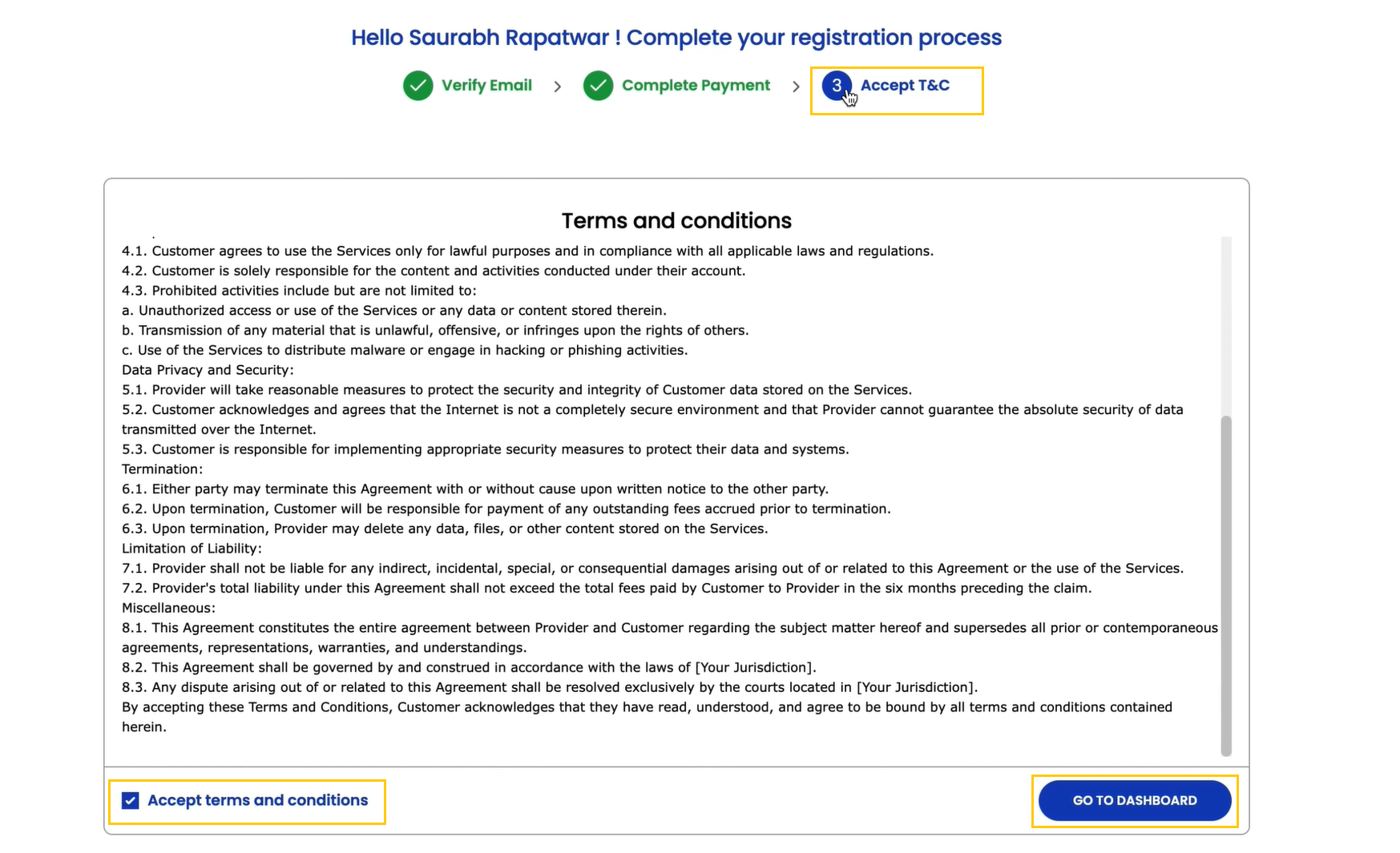
Task: Click the Accept T&C step label
Action: coord(905,86)
